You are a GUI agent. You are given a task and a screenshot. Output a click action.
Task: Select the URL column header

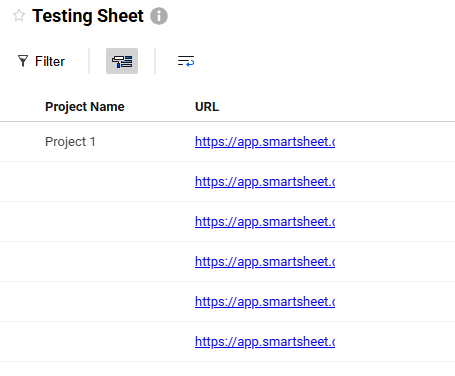tap(207, 107)
